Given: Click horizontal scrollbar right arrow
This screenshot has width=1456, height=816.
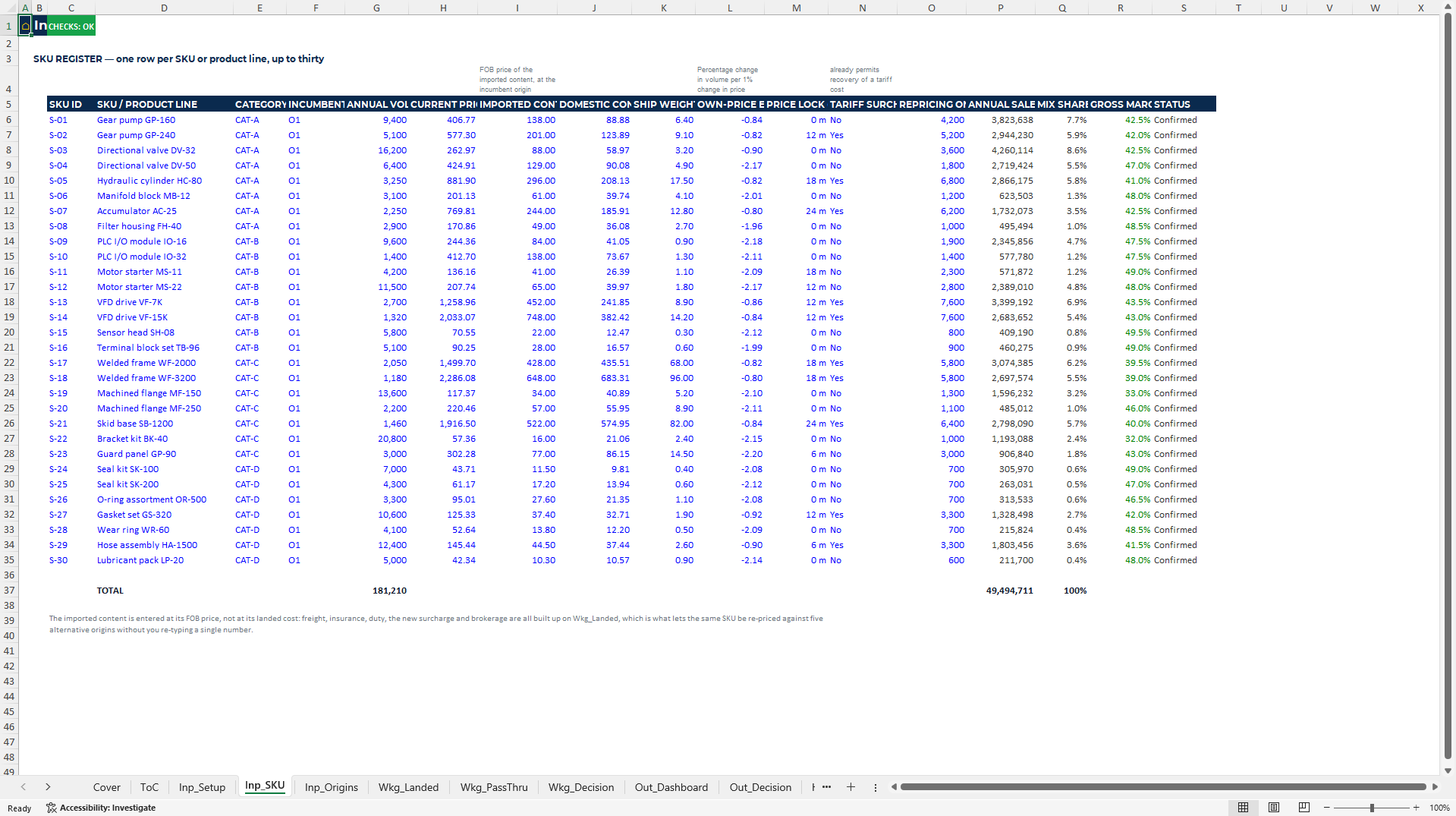Looking at the screenshot, I should point(1435,787).
